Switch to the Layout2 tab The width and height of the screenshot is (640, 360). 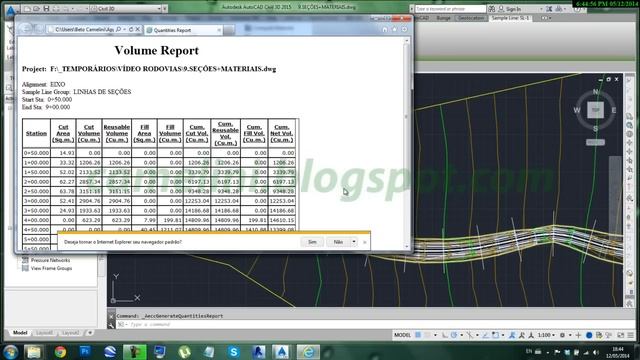70,333
